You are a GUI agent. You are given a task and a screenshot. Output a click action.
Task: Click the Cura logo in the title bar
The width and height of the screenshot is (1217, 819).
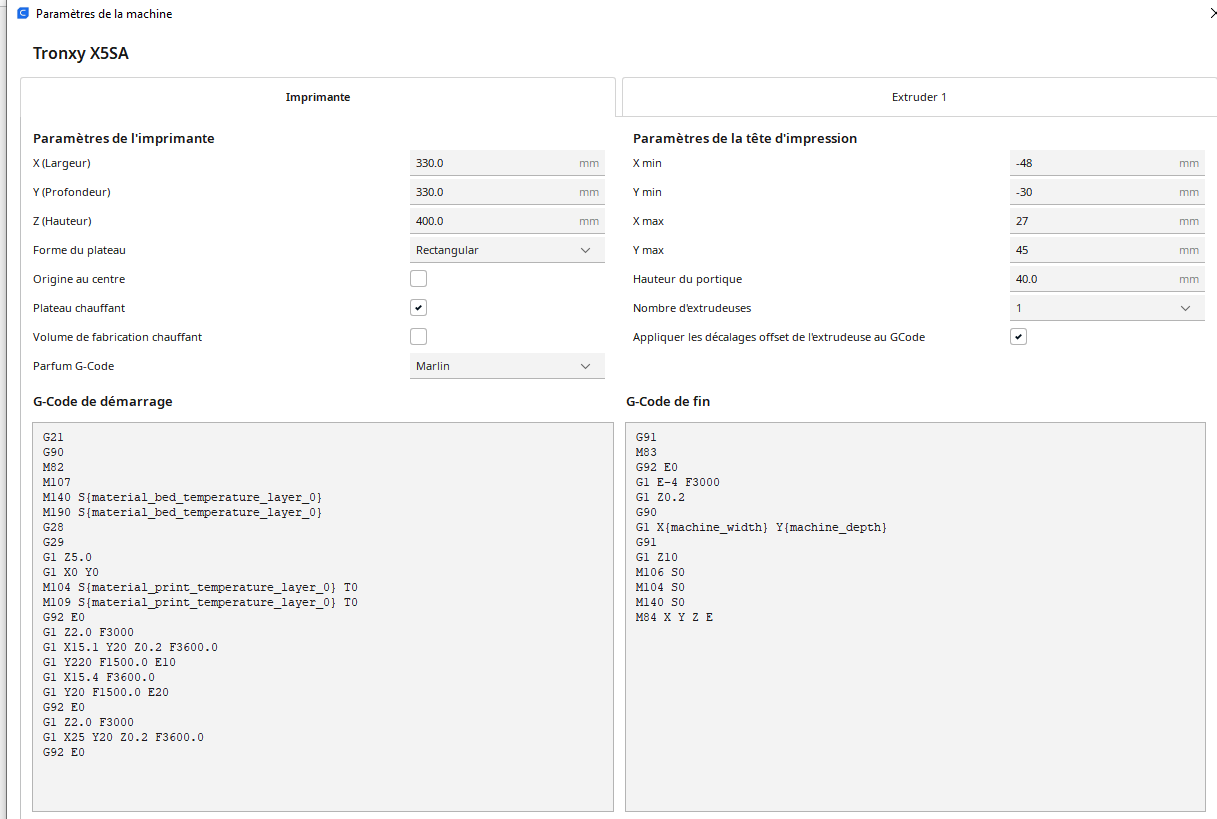click(x=23, y=14)
